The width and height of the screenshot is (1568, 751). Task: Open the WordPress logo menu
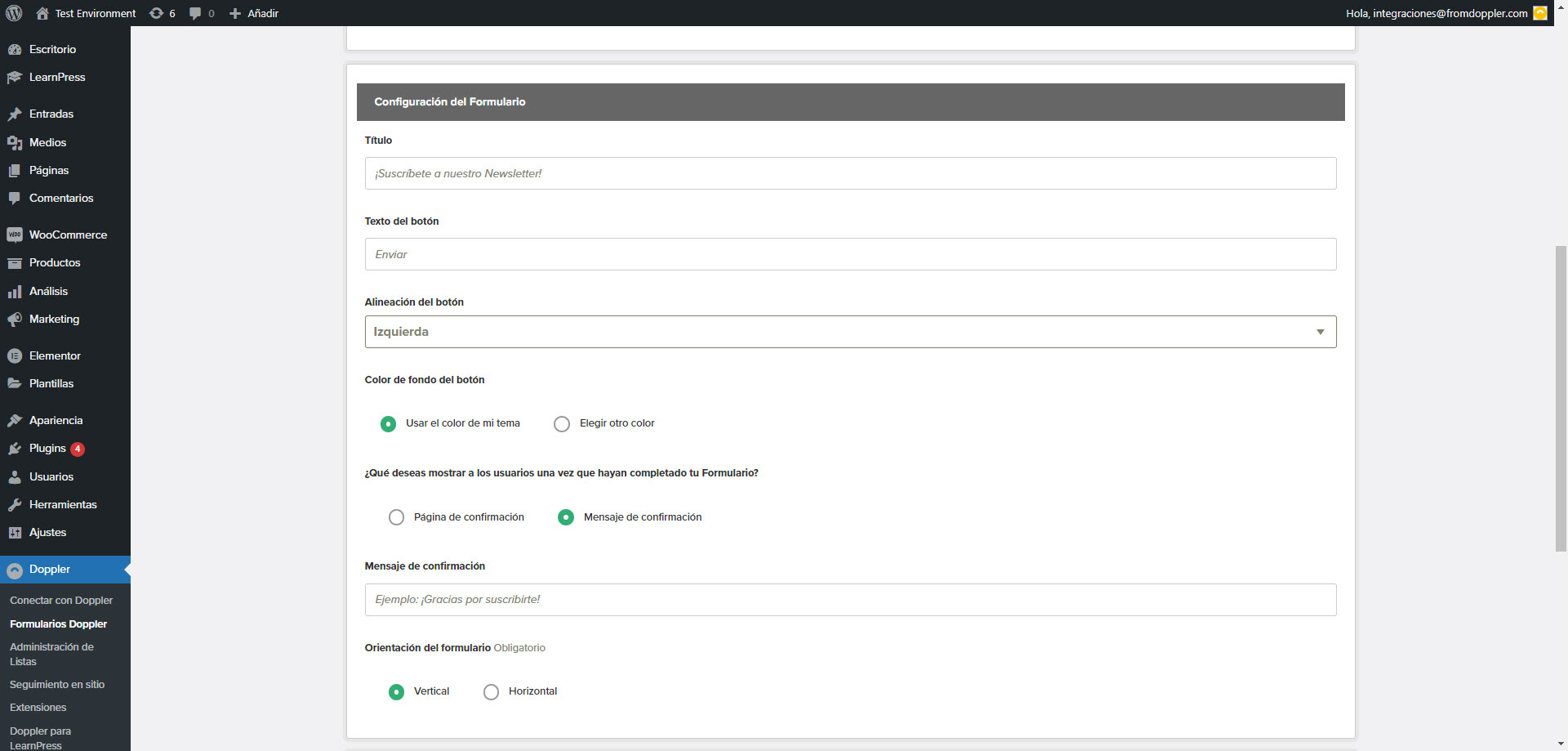14,13
